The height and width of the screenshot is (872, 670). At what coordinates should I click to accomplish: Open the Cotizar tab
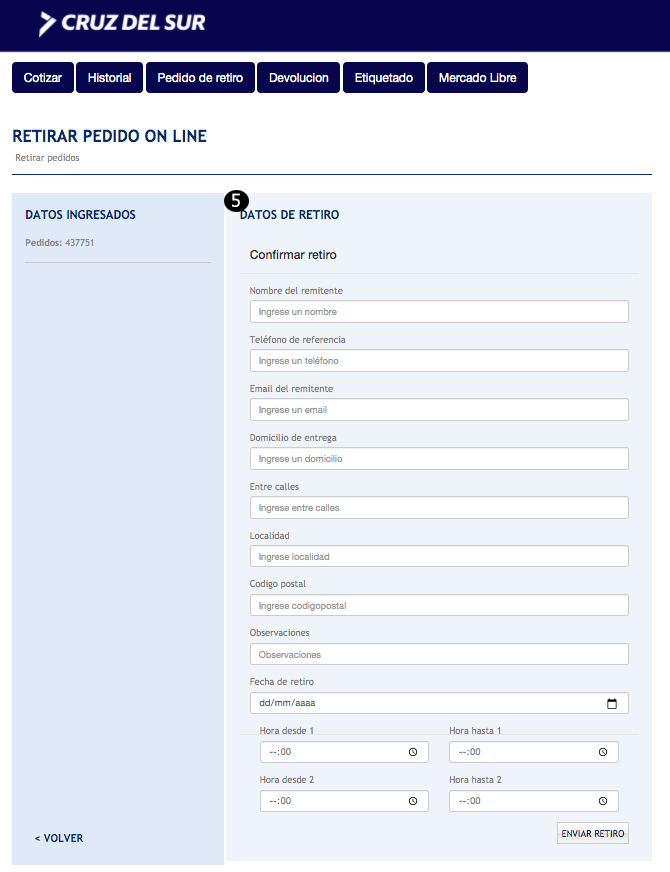tap(43, 78)
